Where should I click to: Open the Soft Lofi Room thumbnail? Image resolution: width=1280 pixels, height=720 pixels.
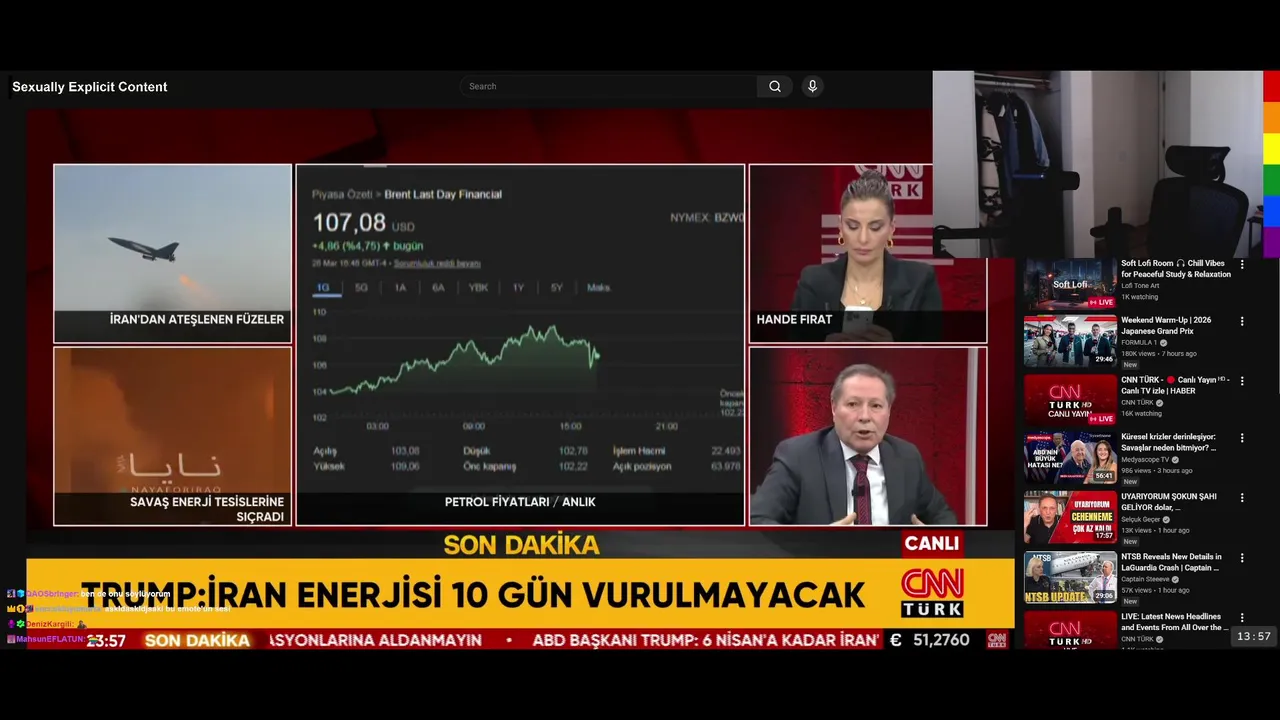click(1070, 284)
